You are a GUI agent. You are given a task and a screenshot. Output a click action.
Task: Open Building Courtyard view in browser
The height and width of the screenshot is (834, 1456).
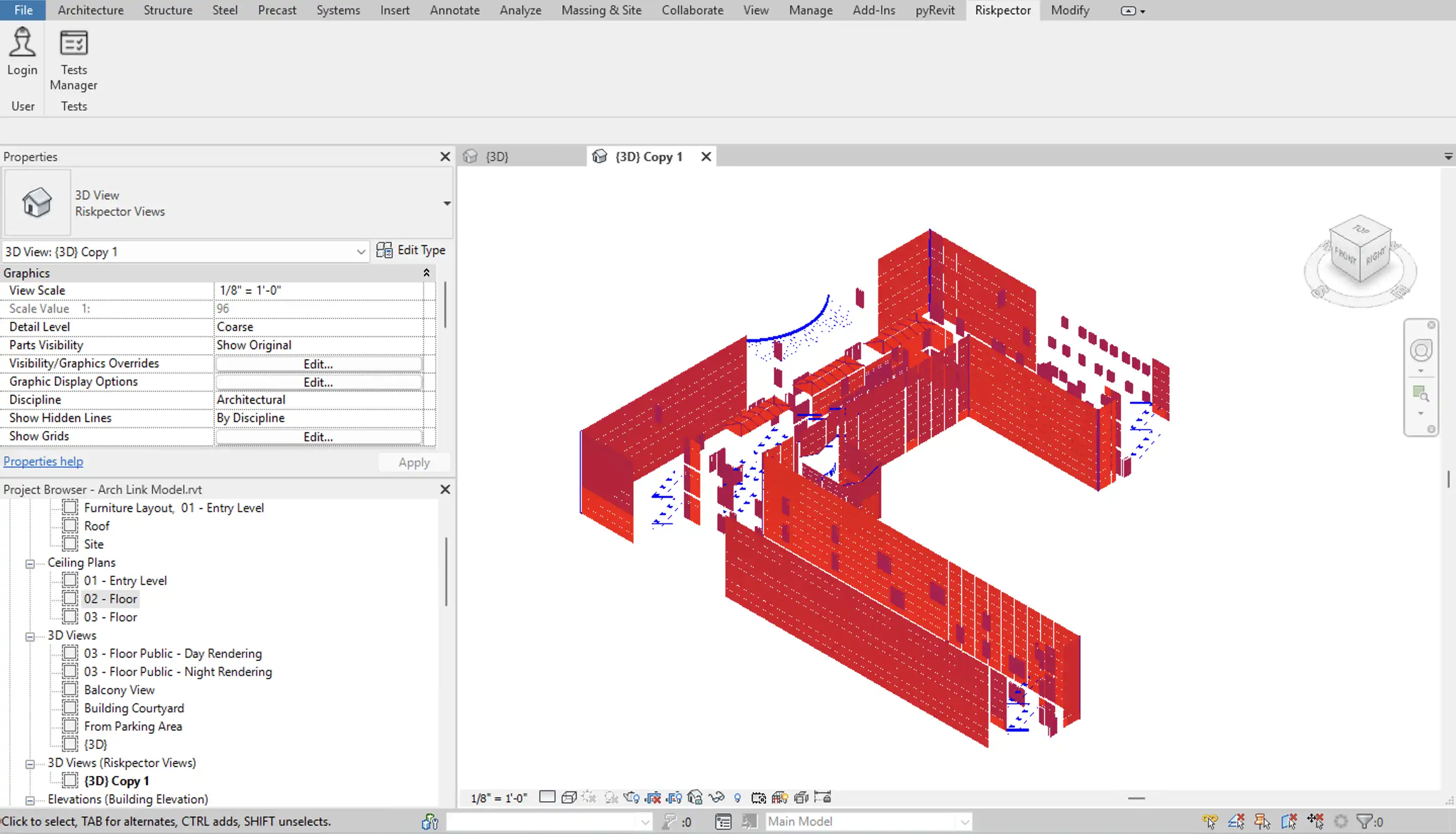point(134,708)
